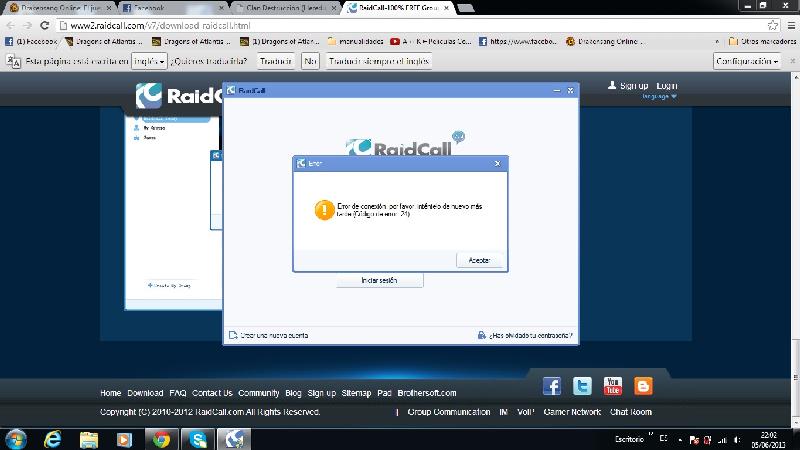The width and height of the screenshot is (800, 450).
Task: Switch to Chrome in the taskbar
Action: [x=161, y=439]
